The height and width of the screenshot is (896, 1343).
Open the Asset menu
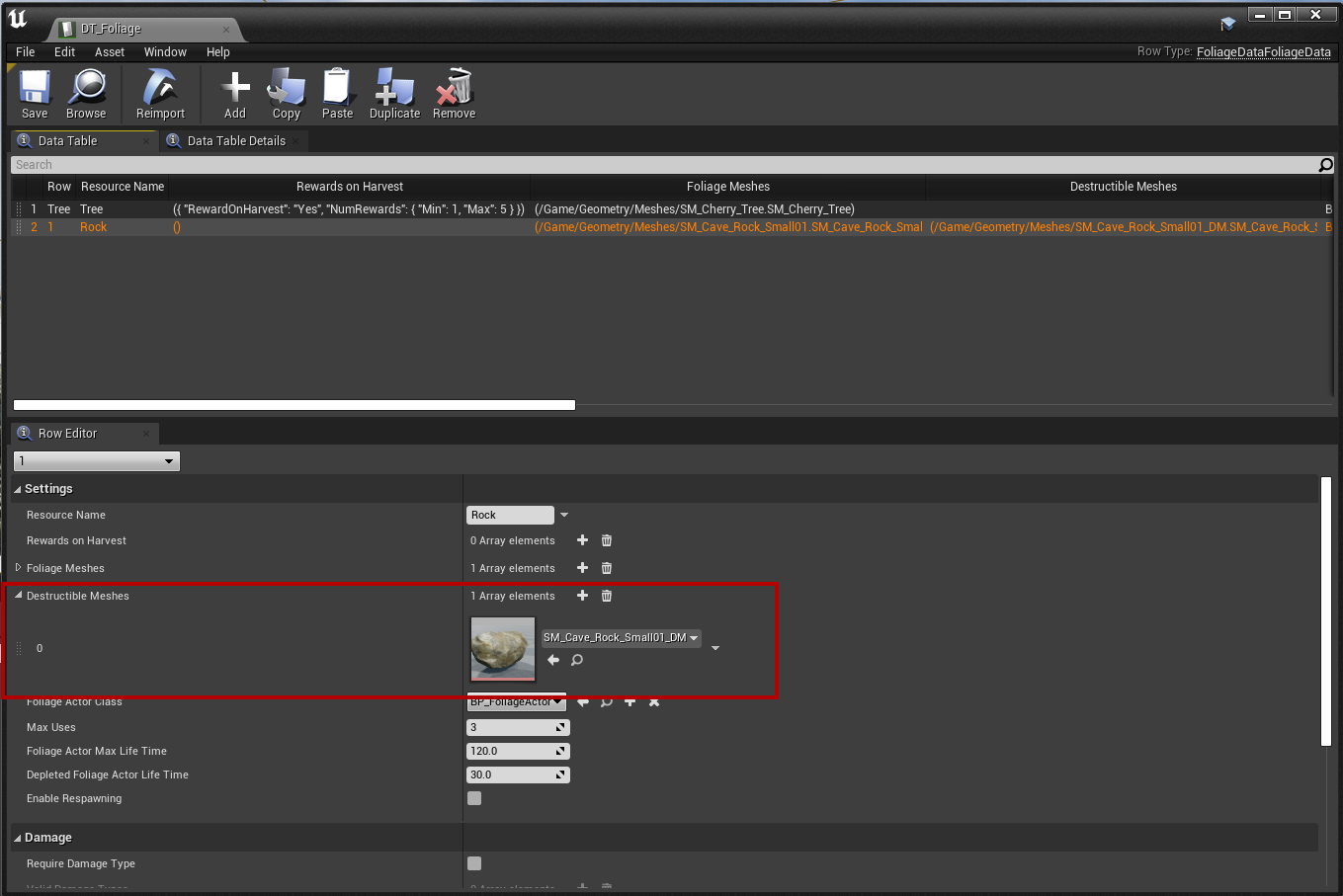coord(110,52)
